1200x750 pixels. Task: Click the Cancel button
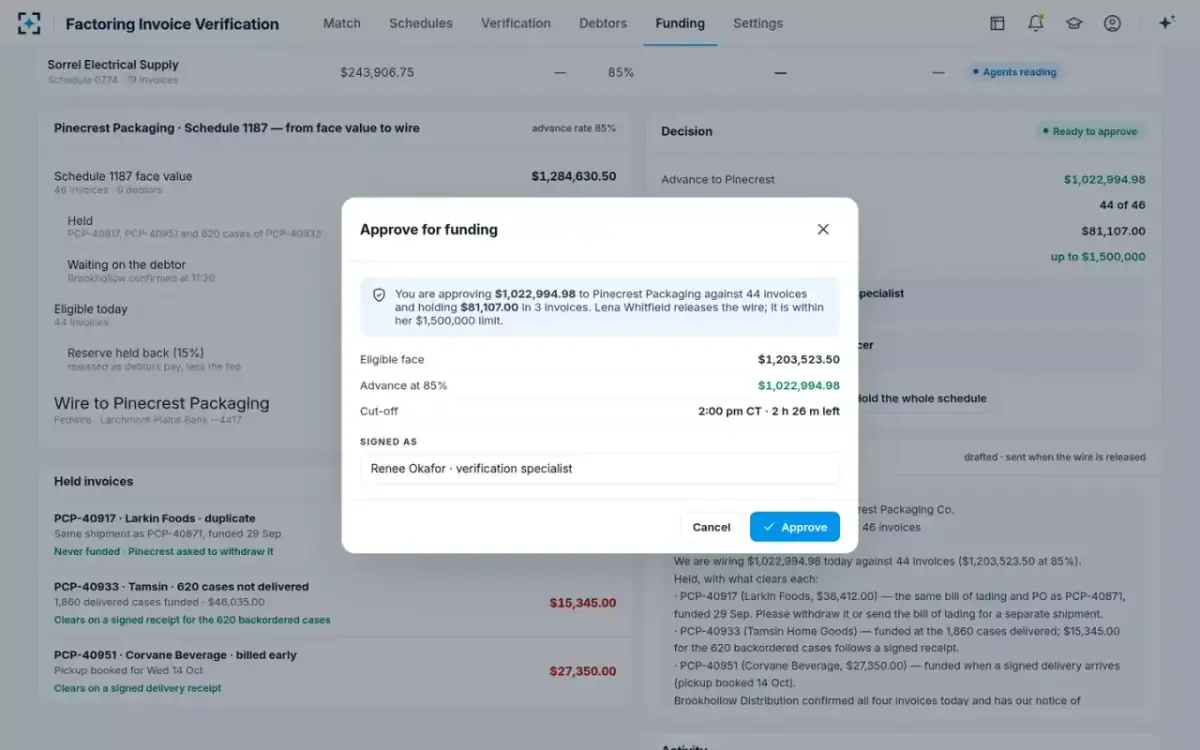[711, 527]
